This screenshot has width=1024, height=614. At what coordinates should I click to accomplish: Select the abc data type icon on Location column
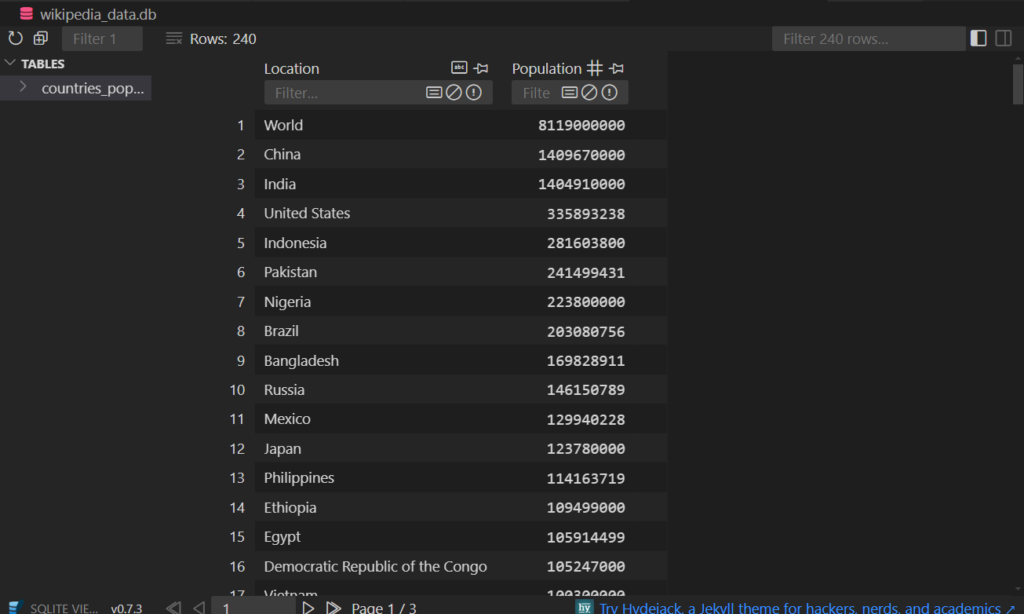[x=459, y=67]
